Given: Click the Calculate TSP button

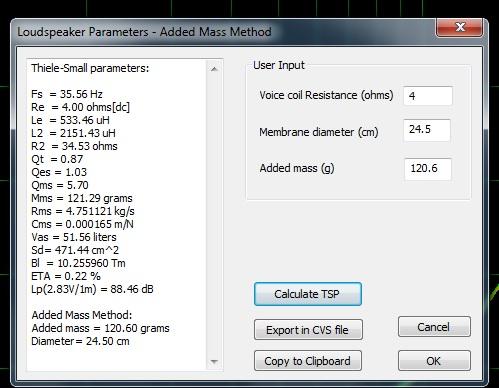Looking at the screenshot, I should click(308, 294).
